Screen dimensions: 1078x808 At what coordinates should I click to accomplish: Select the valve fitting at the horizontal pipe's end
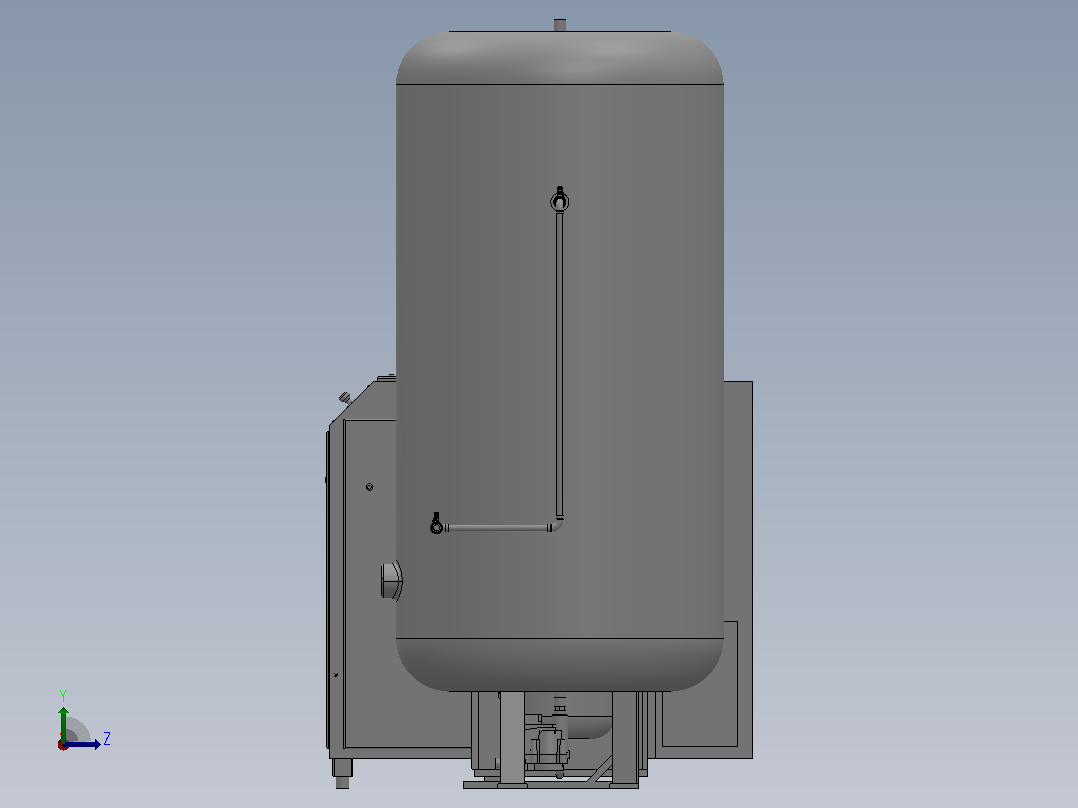point(437,524)
